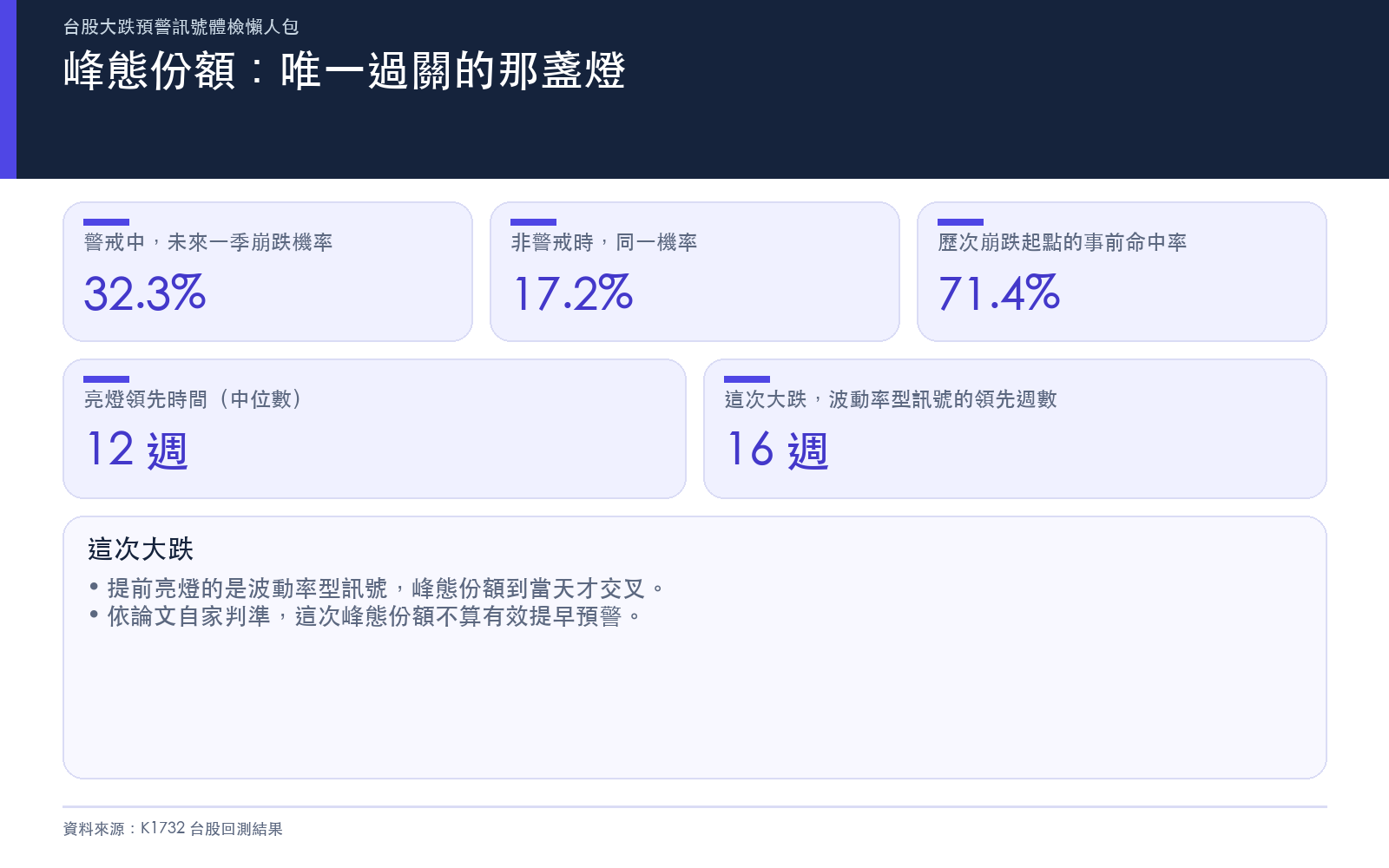Select the label 警戒中,未來一季崩跌機率
The width and height of the screenshot is (1389, 868).
pos(208,242)
